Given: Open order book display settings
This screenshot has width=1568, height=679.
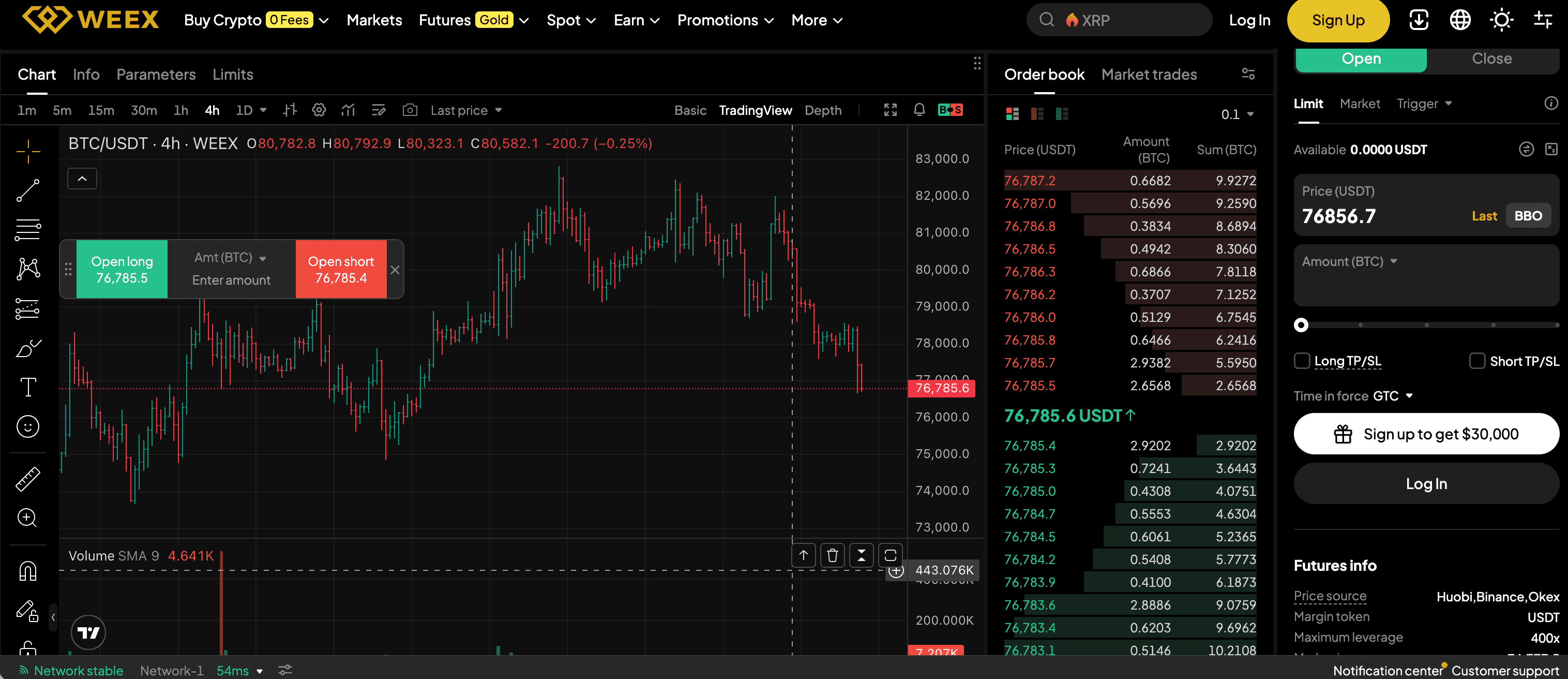Looking at the screenshot, I should click(1248, 75).
